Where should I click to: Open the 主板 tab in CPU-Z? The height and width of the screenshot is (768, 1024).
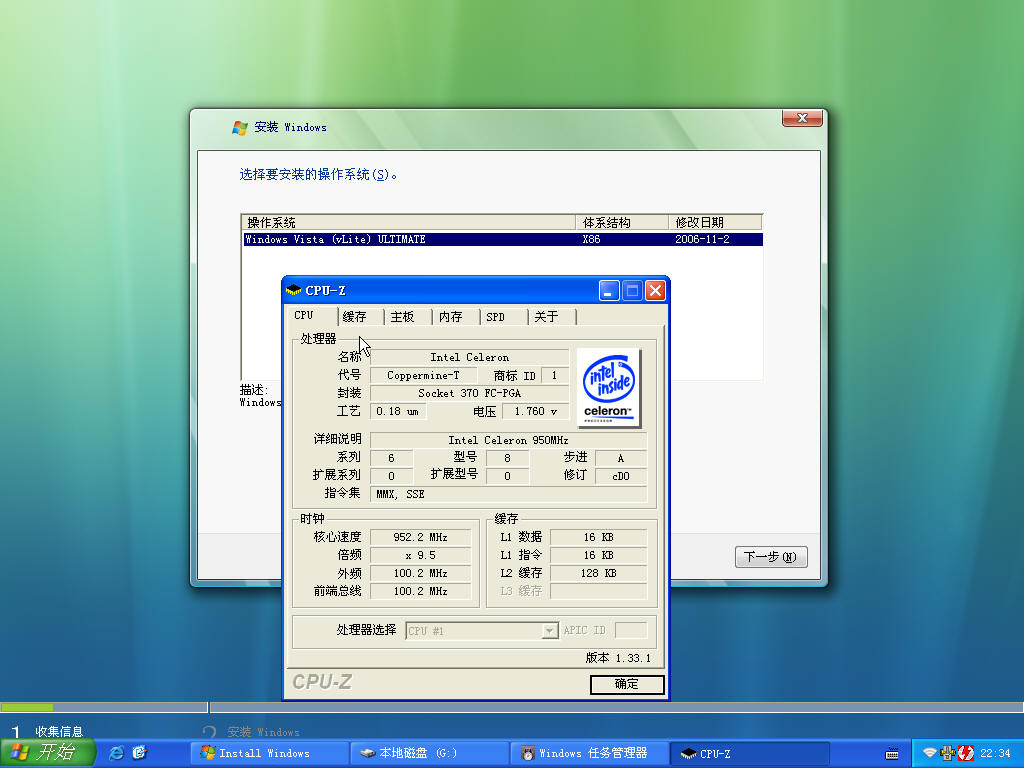coord(408,317)
